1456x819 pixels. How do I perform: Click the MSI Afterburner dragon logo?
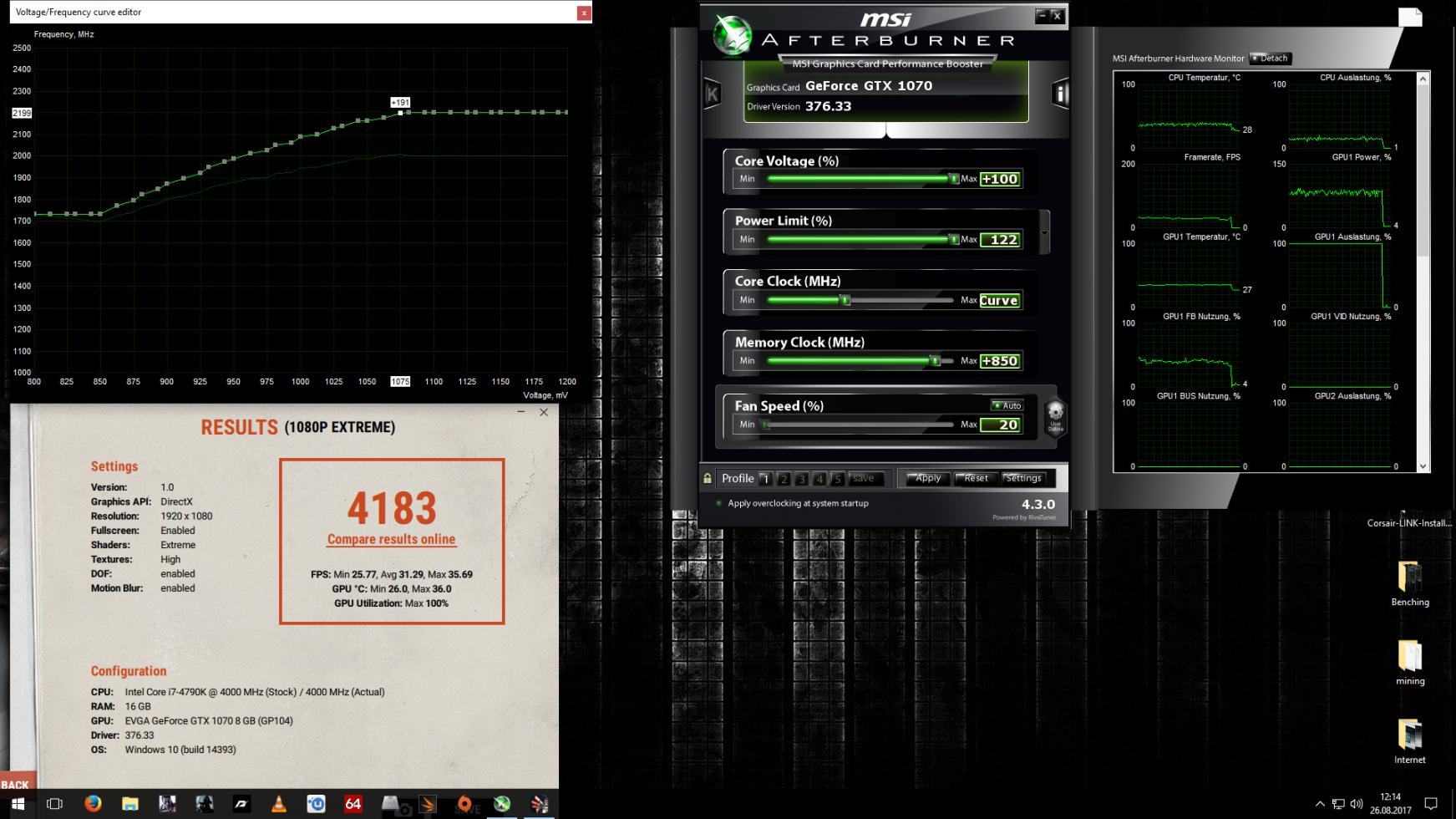tap(733, 36)
